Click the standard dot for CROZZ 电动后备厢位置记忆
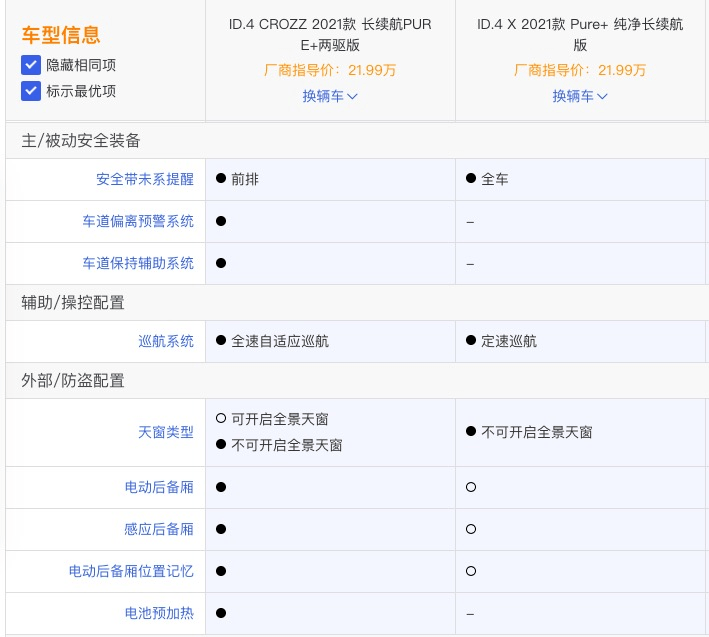The width and height of the screenshot is (709, 637). click(221, 571)
